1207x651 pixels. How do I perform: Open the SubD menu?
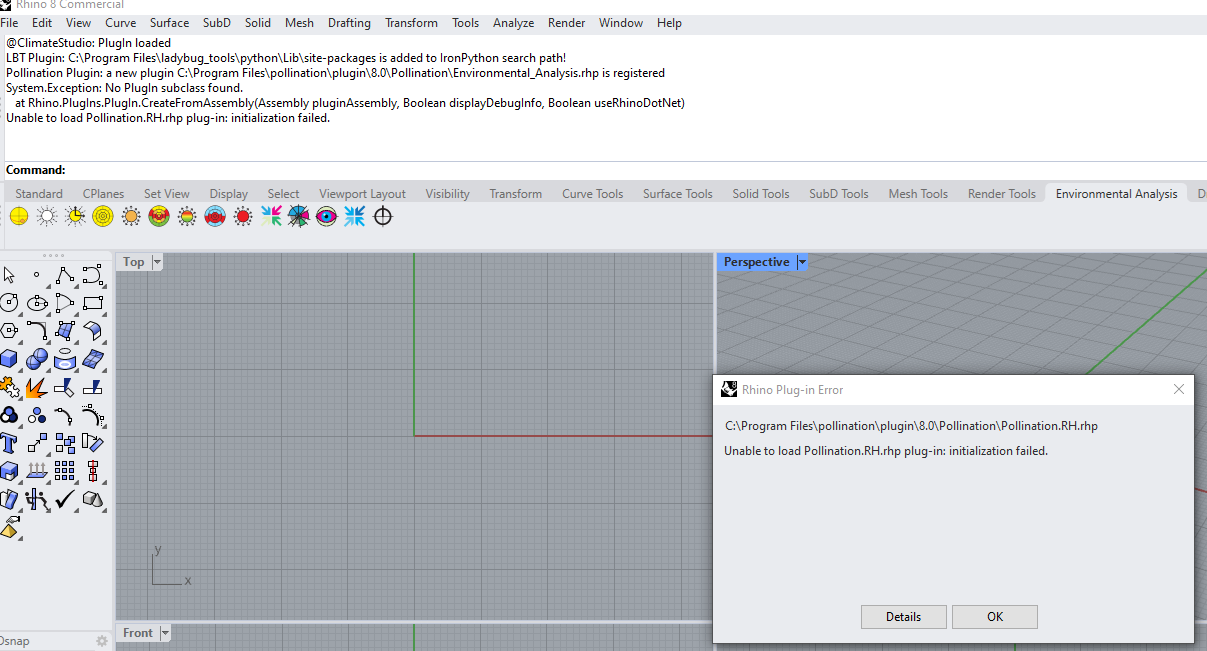pyautogui.click(x=216, y=23)
